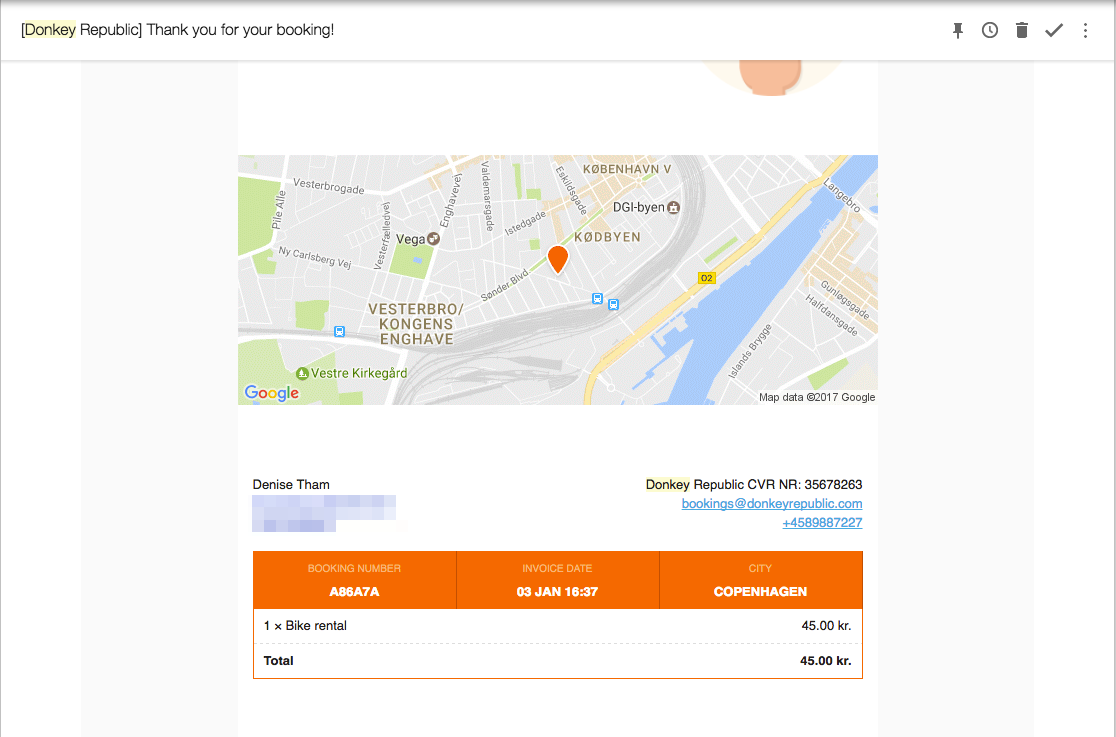
Task: Click Donkey Republic CVR NR text
Action: coord(754,485)
